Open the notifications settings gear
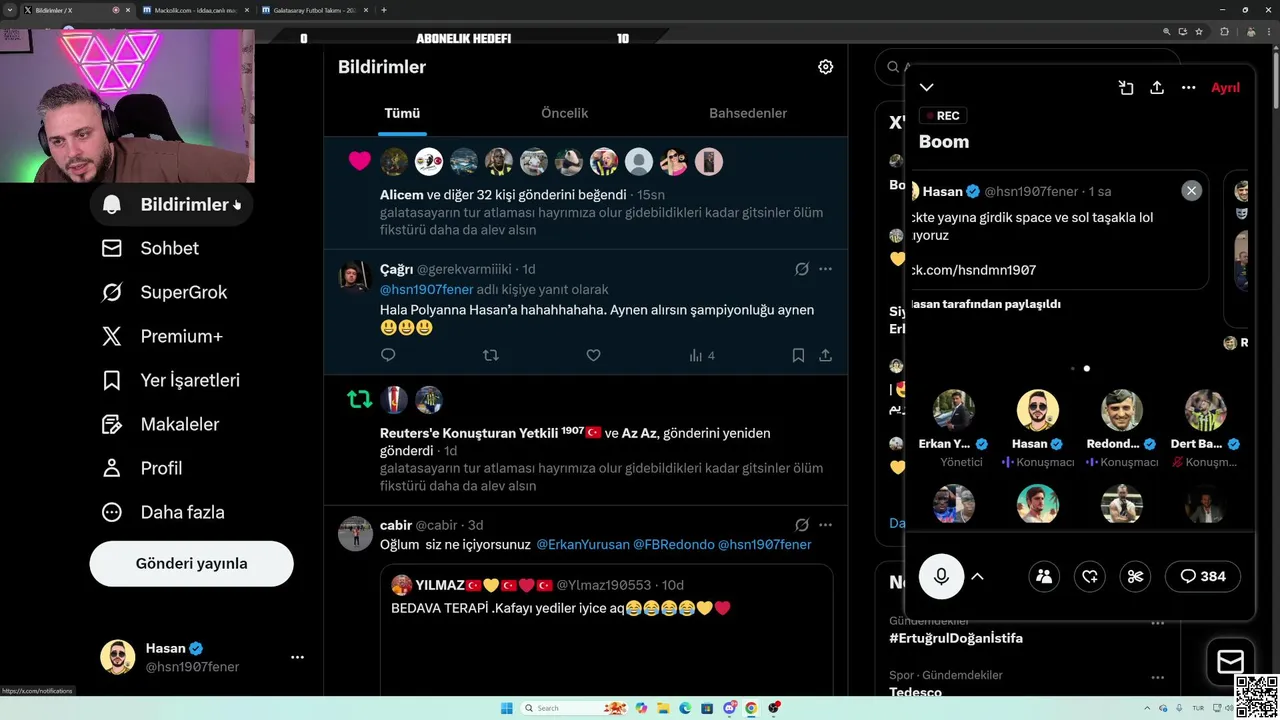The width and height of the screenshot is (1280, 720). pos(825,67)
